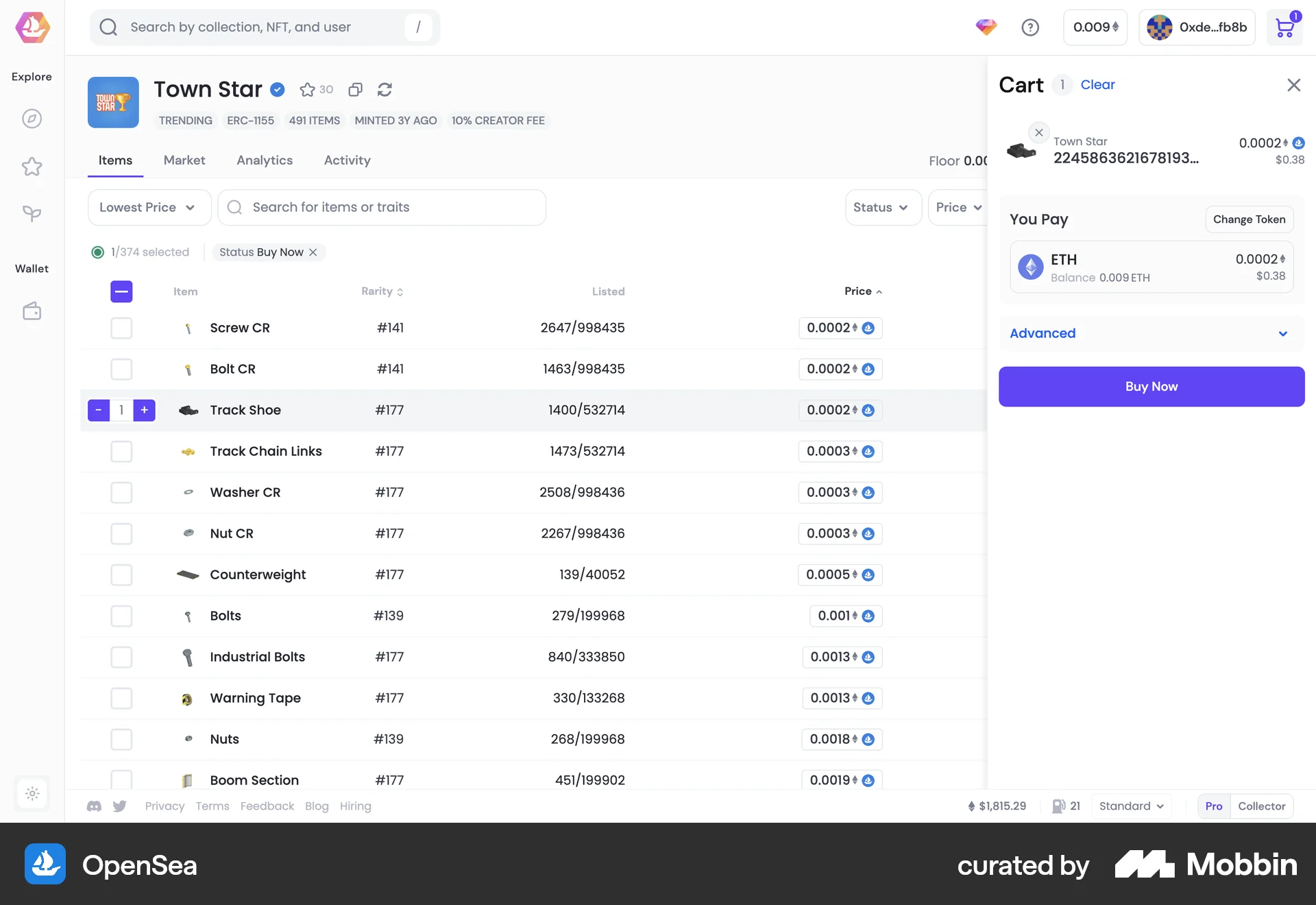Open the Activity tab
Screen dimensions: 1316x905
click(x=347, y=160)
